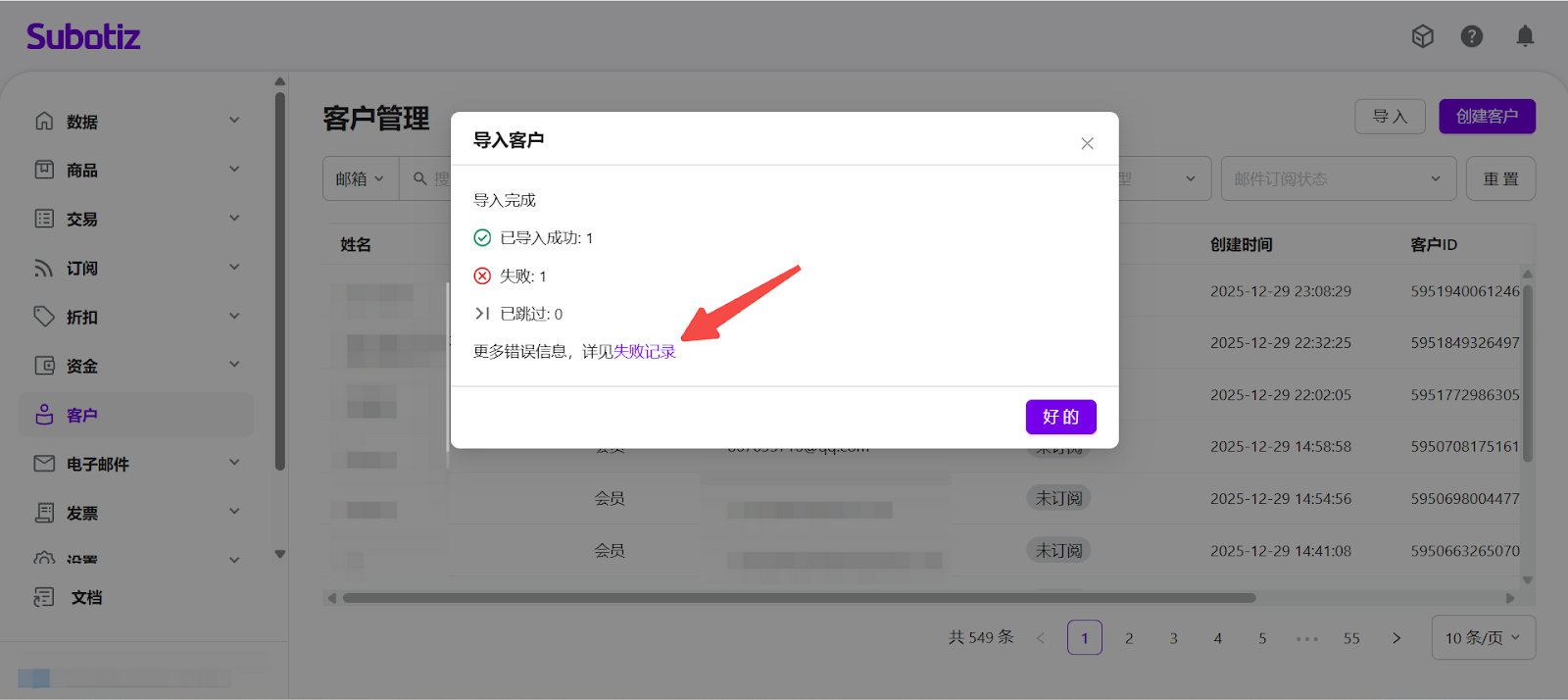Click the 折扣 tag icon in sidebar
1568x700 pixels.
[44, 317]
